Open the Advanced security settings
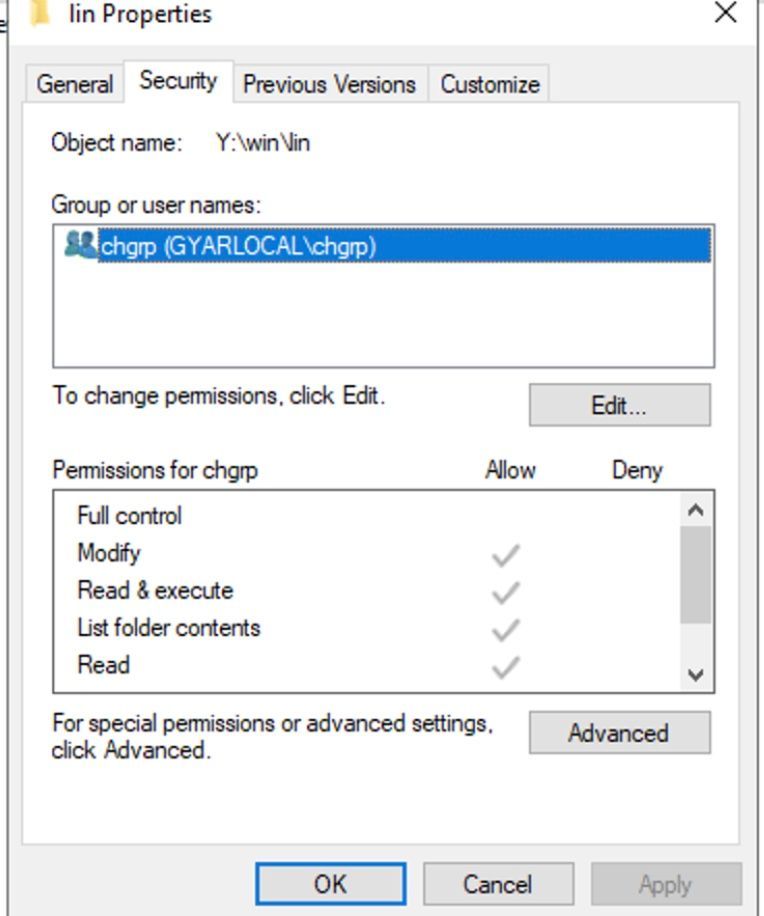 coord(619,733)
